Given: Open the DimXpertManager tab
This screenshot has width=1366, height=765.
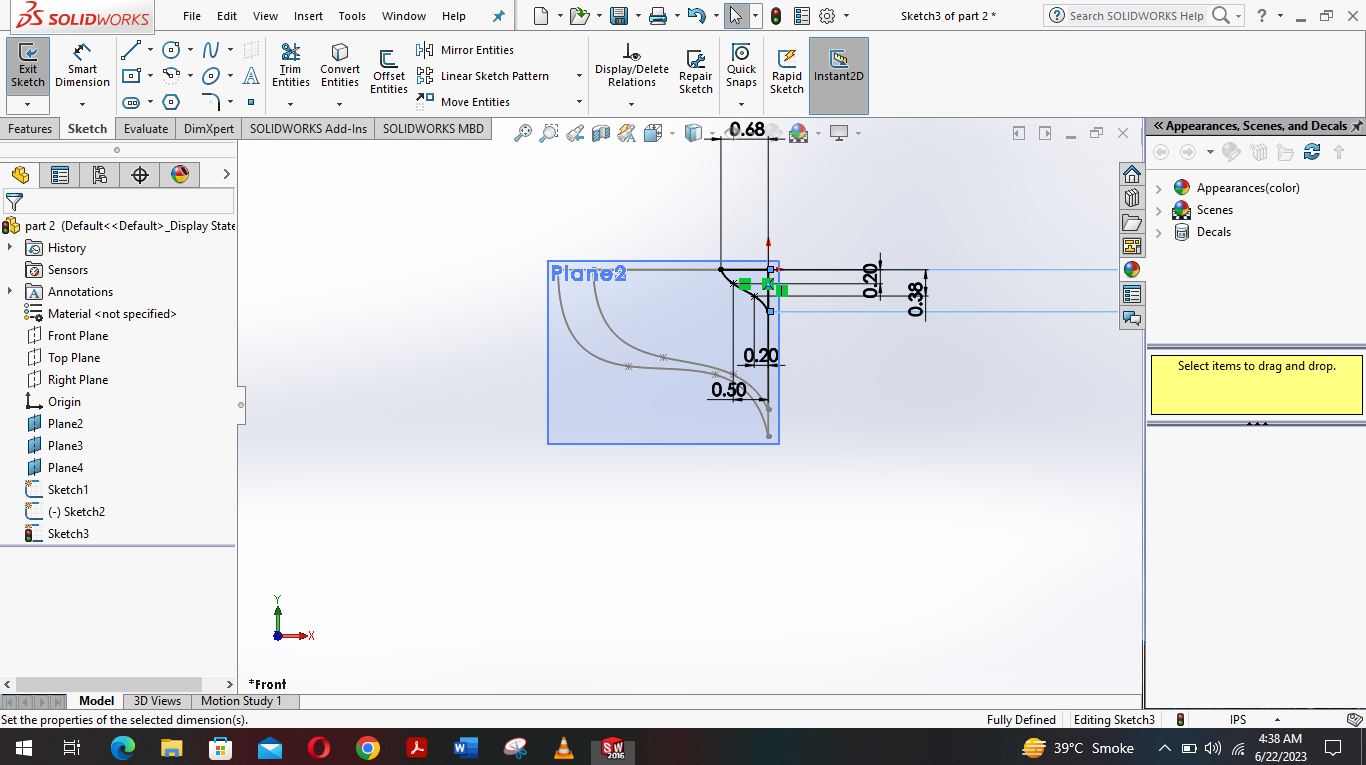Looking at the screenshot, I should coord(140,175).
